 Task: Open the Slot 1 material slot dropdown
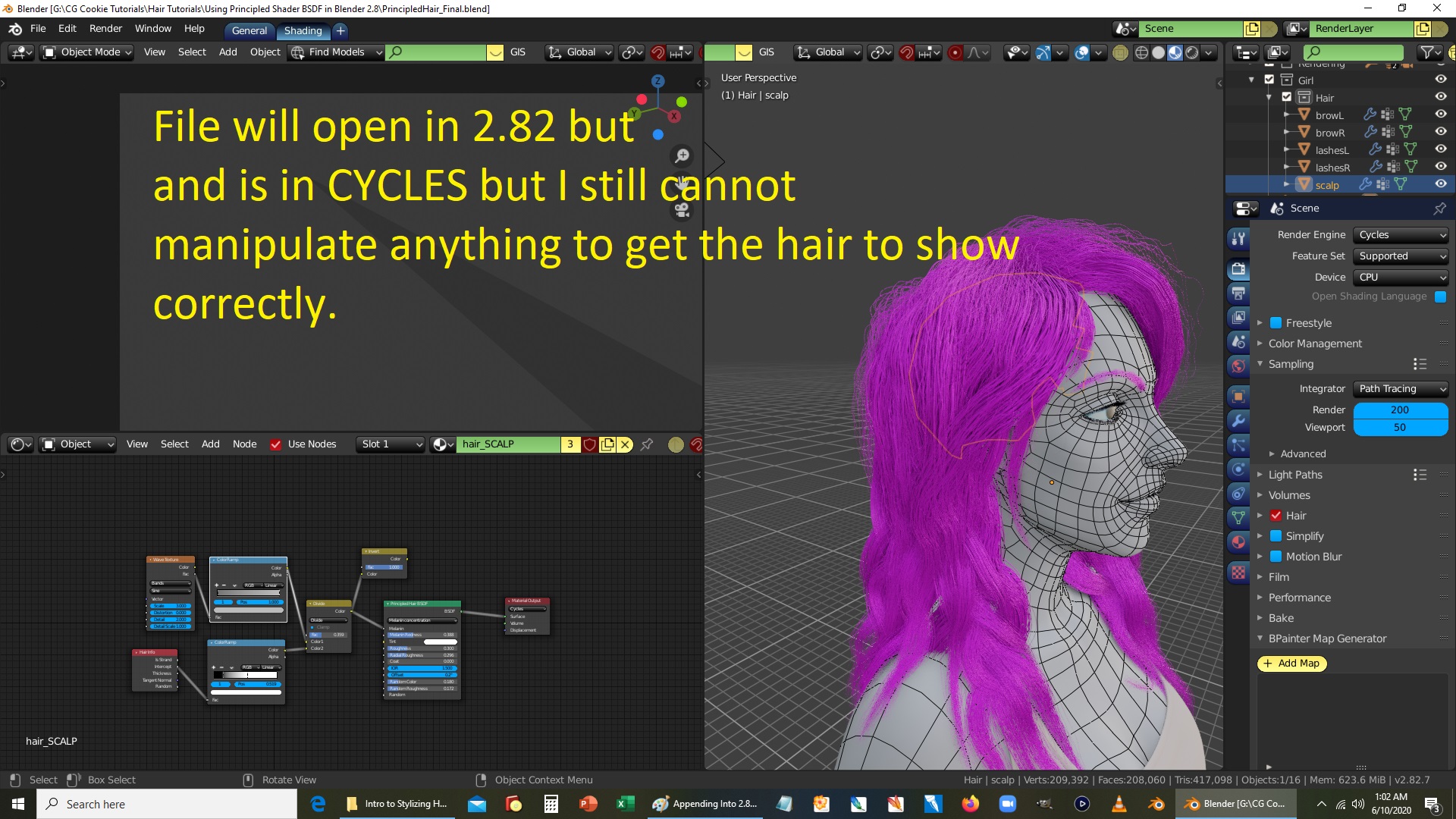coord(391,444)
